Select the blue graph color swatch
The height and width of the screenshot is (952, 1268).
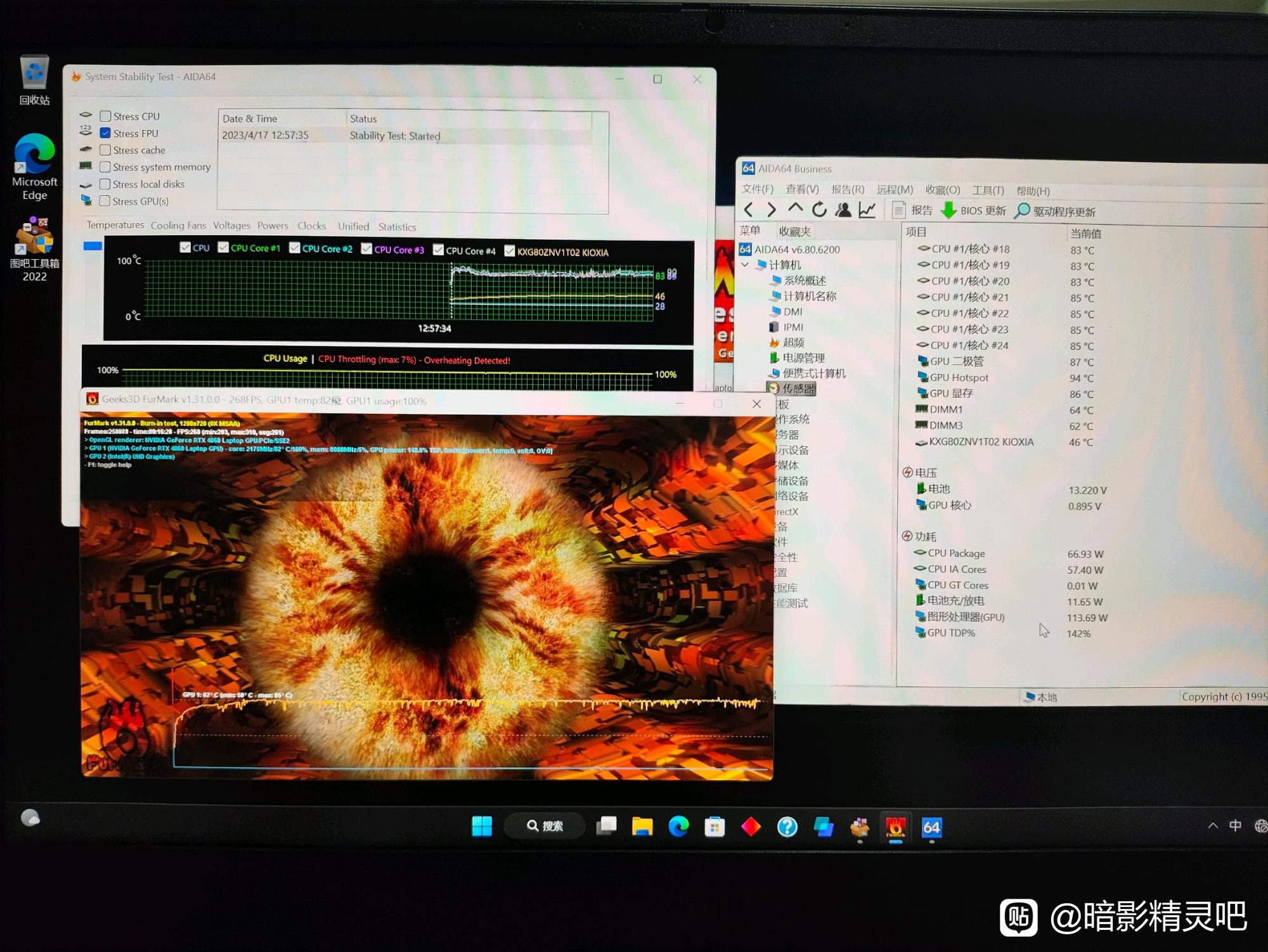coord(93,246)
